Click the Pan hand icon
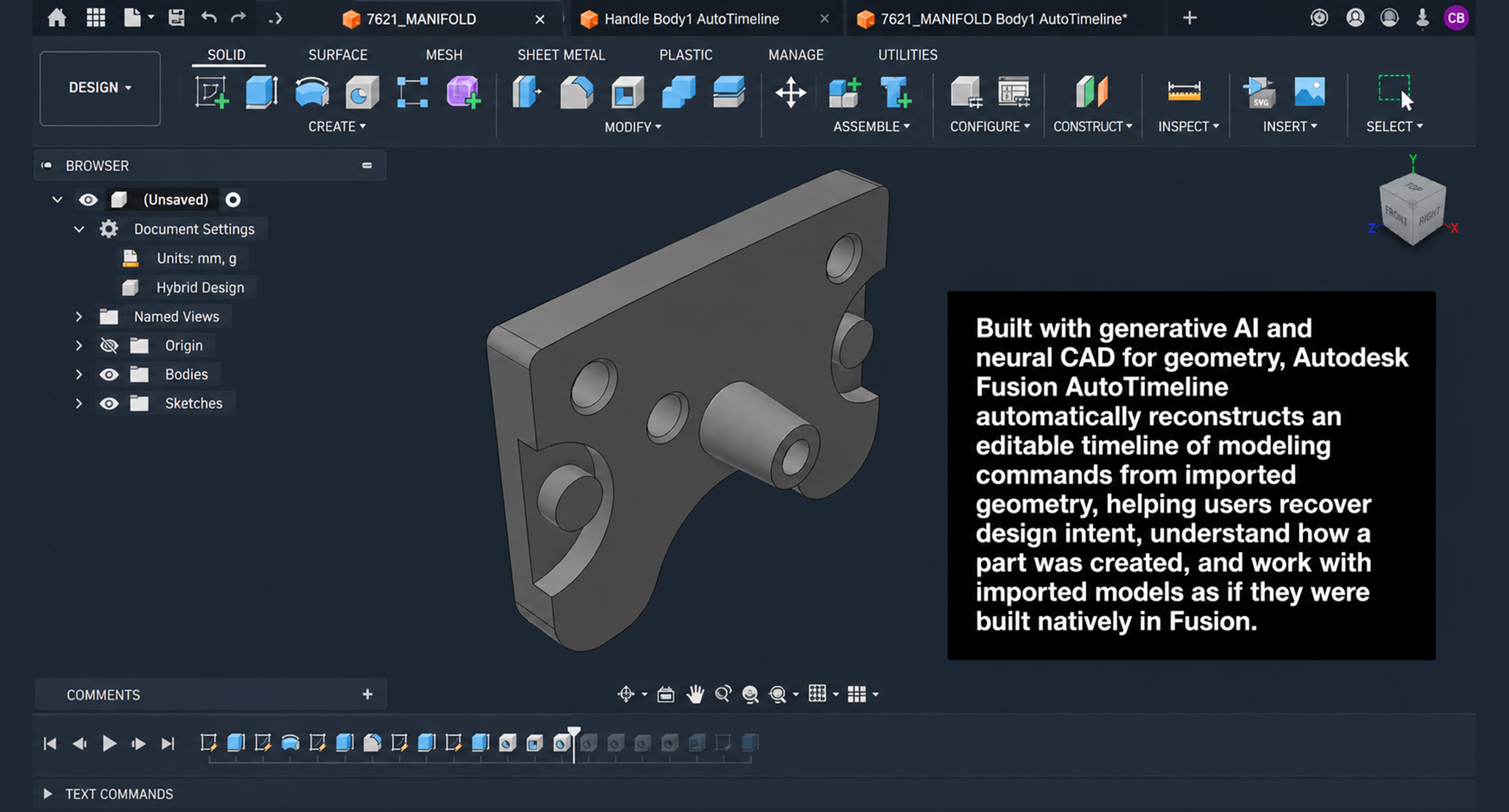The image size is (1509, 812). point(696,694)
